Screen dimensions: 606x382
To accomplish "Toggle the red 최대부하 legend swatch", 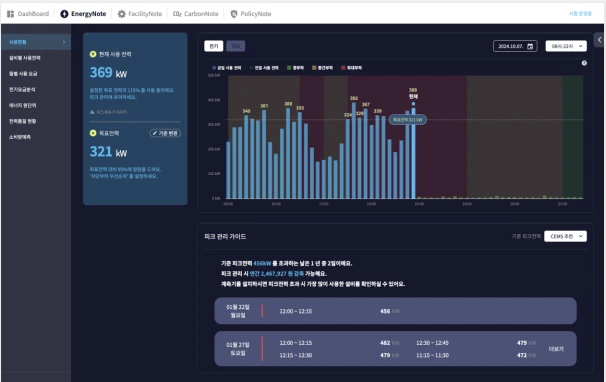I will (343, 68).
